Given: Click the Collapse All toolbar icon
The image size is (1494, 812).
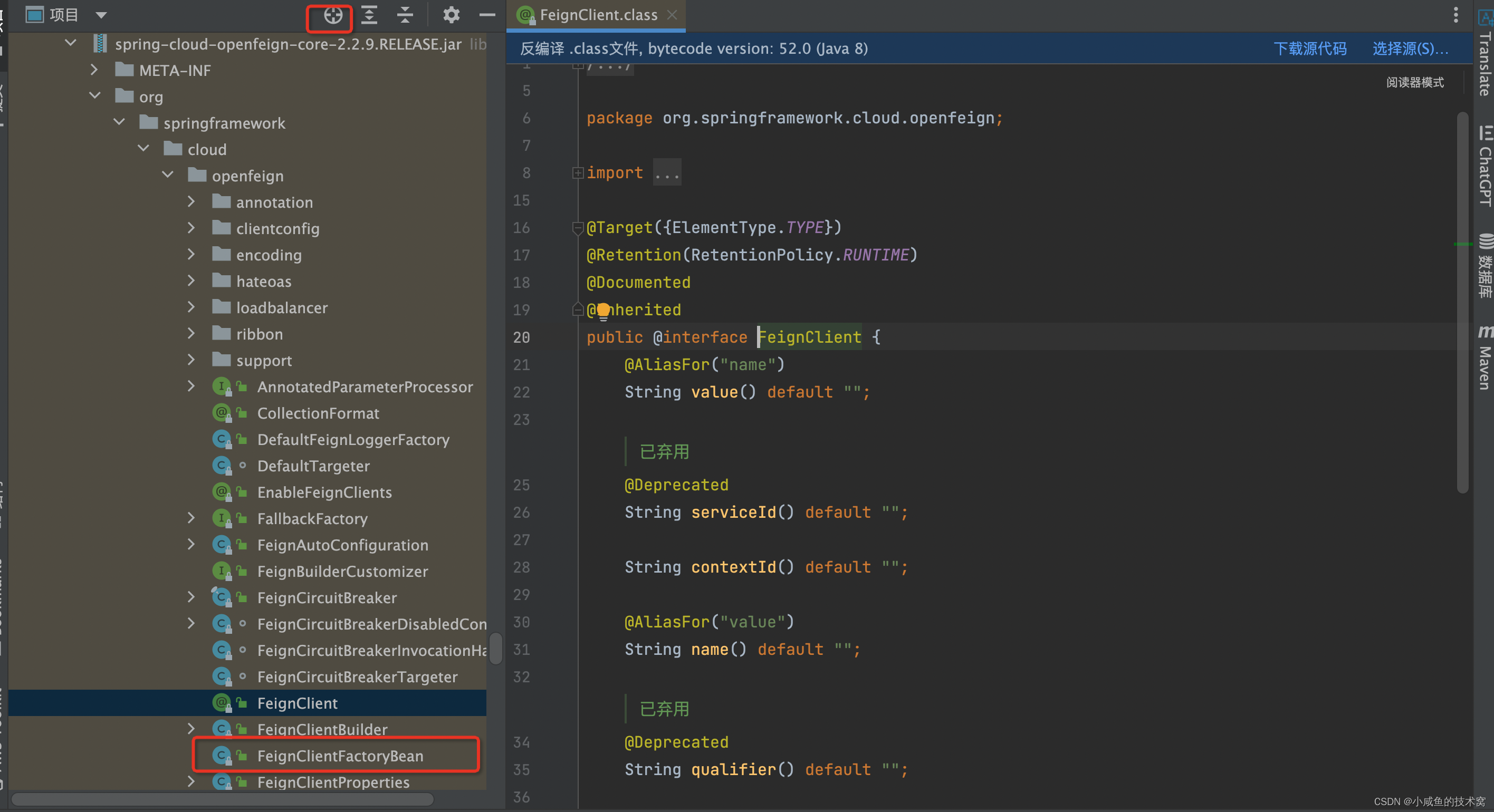Looking at the screenshot, I should pos(405,15).
